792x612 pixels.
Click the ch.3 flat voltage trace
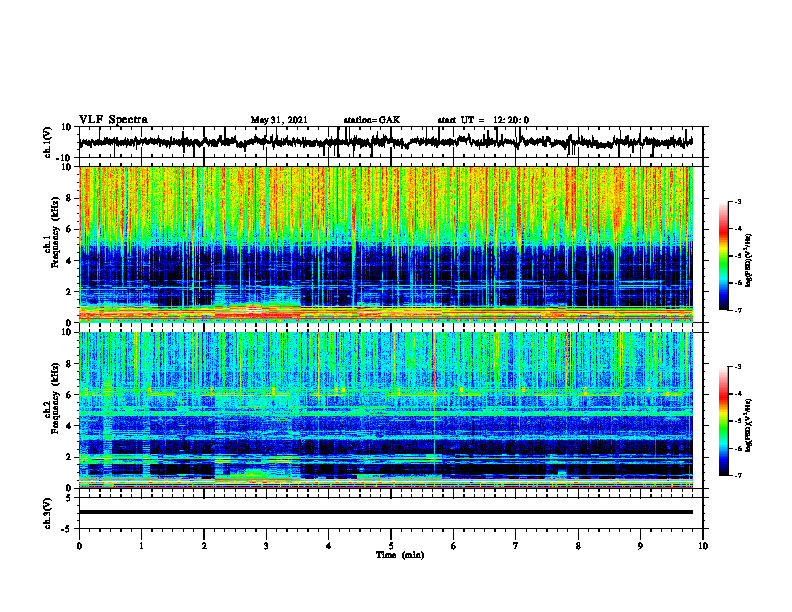pyautogui.click(x=386, y=512)
